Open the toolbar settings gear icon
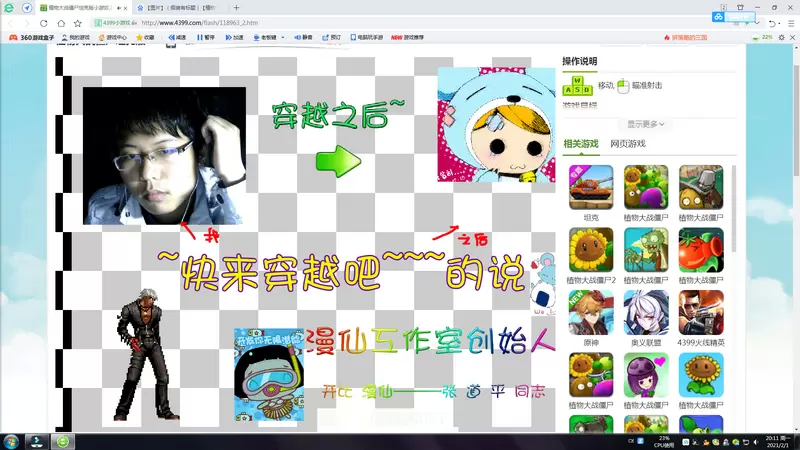 click(781, 37)
